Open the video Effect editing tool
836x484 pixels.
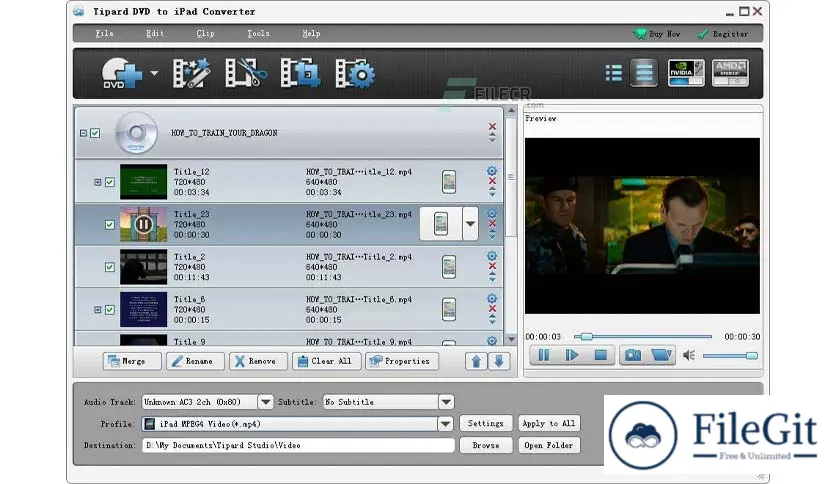pyautogui.click(x=191, y=73)
